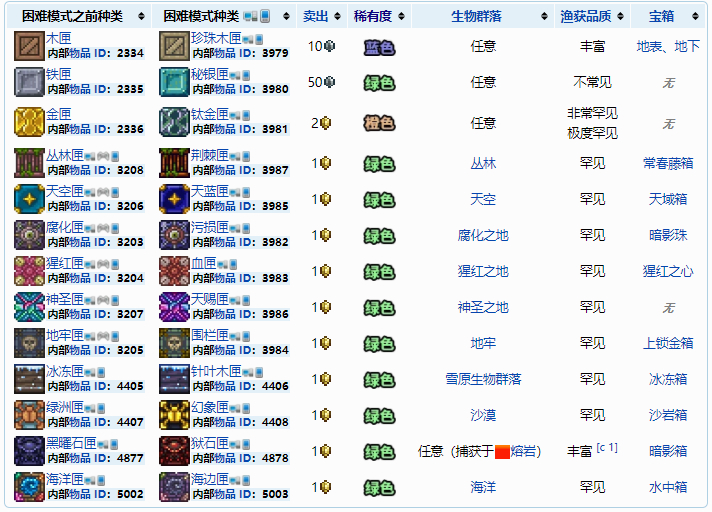Click the 绿色 rarity badge in 铁匣 row

click(x=380, y=84)
